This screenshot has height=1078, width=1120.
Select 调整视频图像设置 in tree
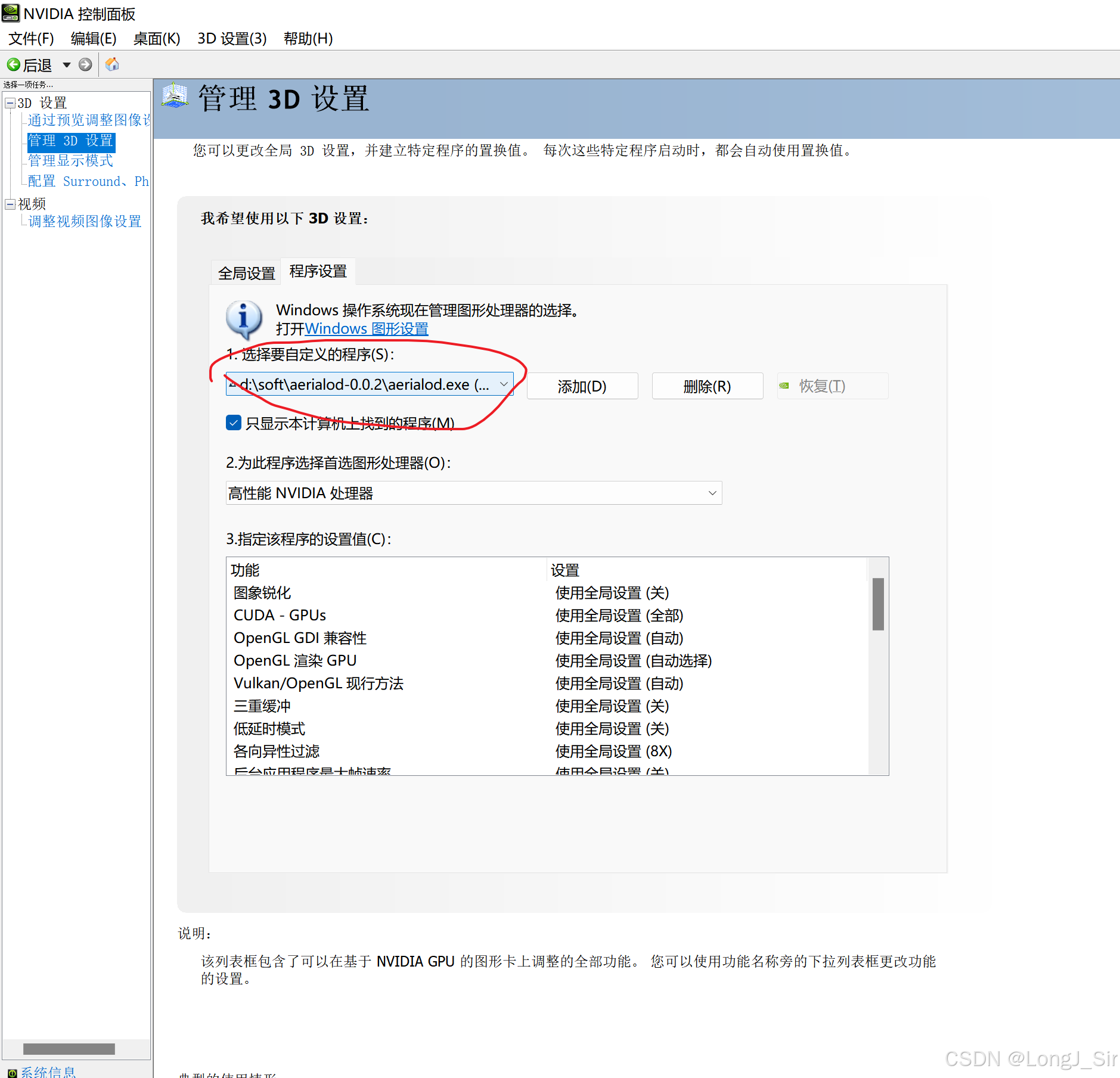point(85,222)
